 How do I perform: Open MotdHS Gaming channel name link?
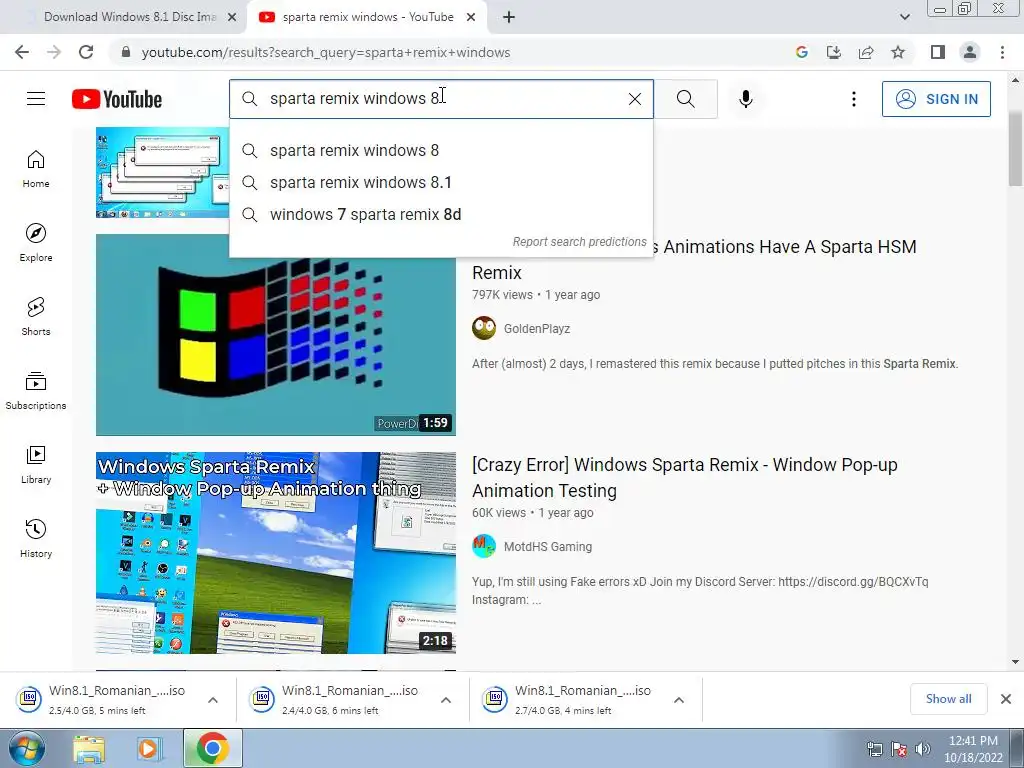click(548, 547)
